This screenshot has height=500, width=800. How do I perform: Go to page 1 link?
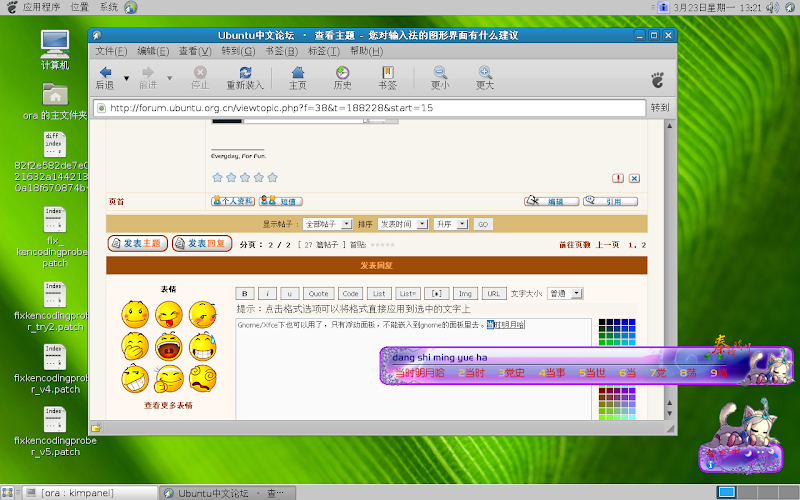coord(631,245)
